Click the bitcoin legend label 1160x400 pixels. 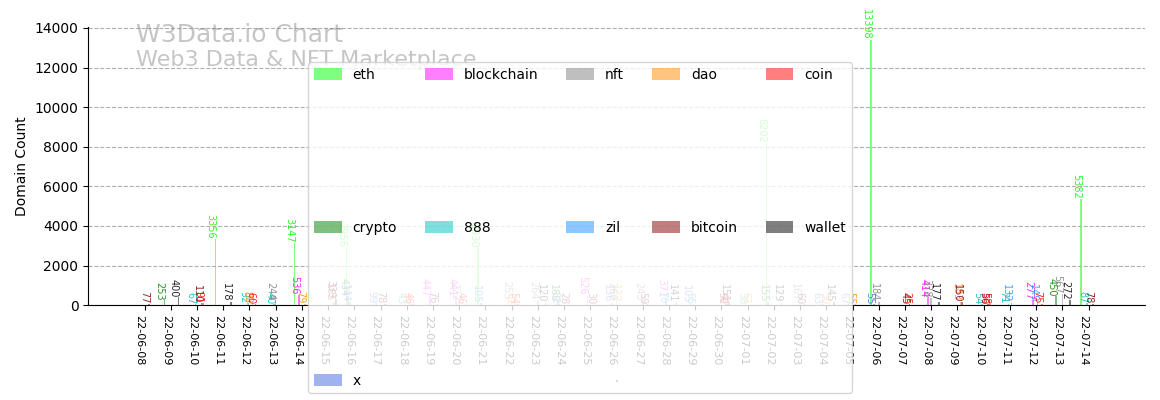[x=714, y=227]
